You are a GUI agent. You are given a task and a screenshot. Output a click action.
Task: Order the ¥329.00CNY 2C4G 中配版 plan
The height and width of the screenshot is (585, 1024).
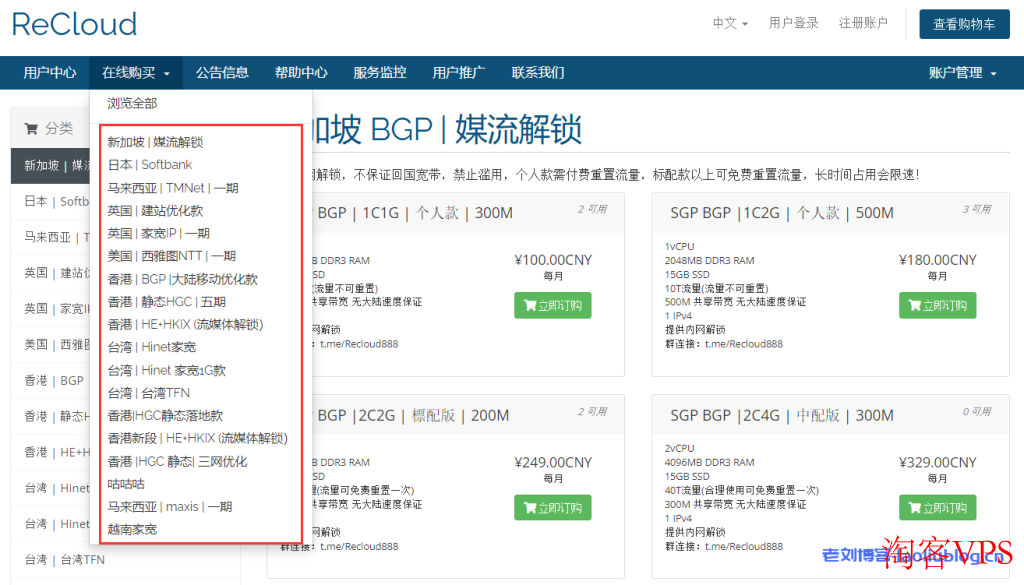(937, 508)
